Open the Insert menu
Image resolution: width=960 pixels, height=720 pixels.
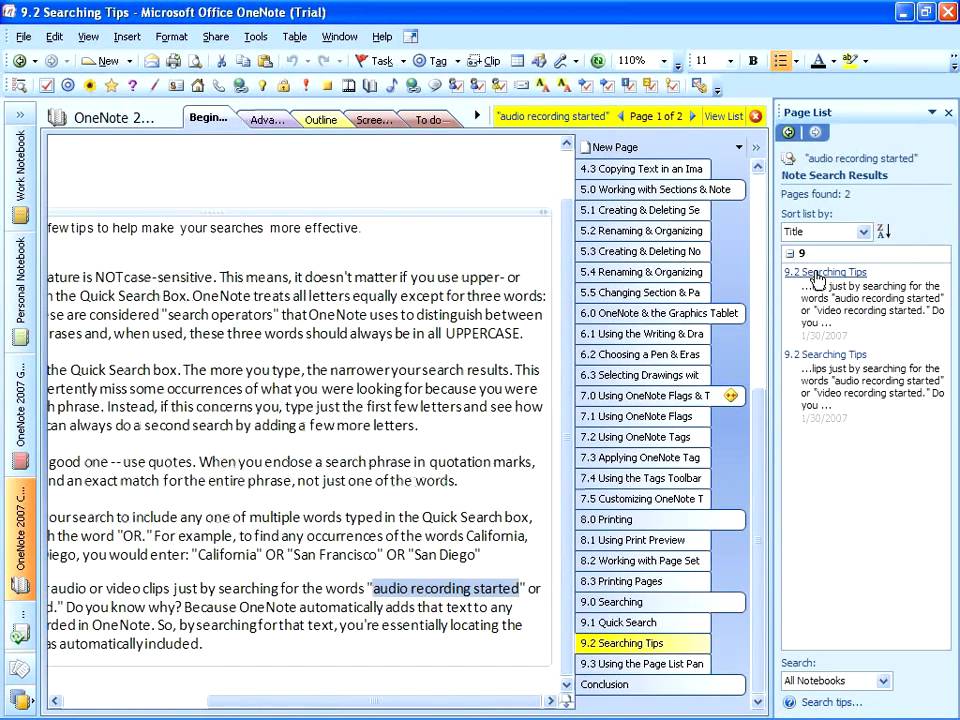pyautogui.click(x=127, y=37)
